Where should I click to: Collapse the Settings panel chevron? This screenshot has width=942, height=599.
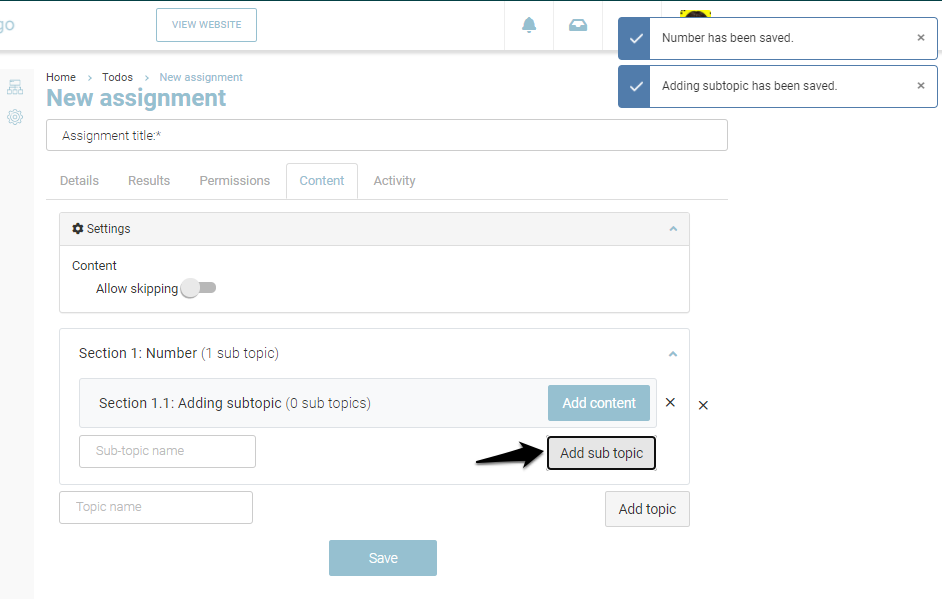[x=673, y=229]
